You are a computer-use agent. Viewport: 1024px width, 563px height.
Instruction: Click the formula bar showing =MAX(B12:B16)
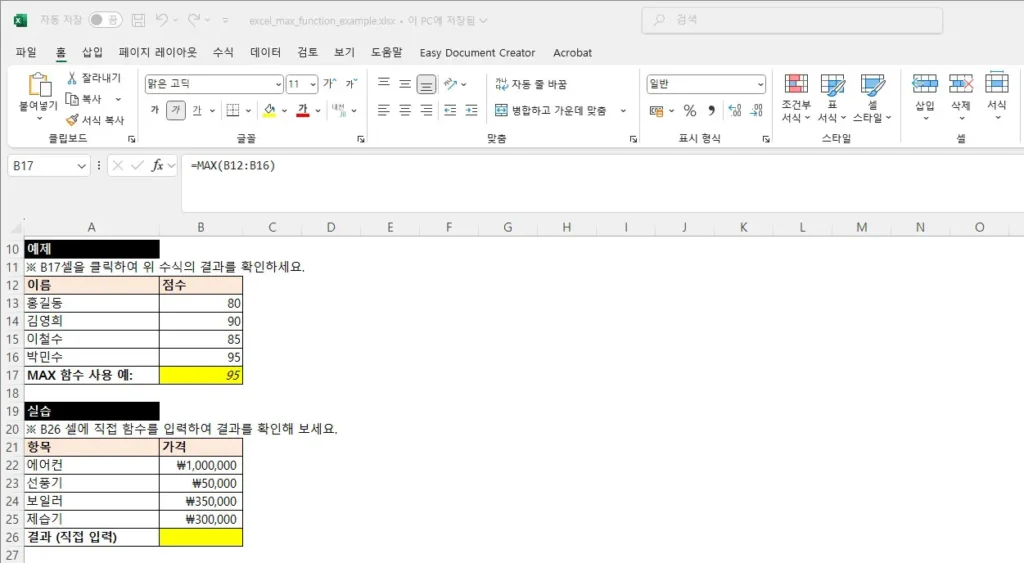coord(601,184)
